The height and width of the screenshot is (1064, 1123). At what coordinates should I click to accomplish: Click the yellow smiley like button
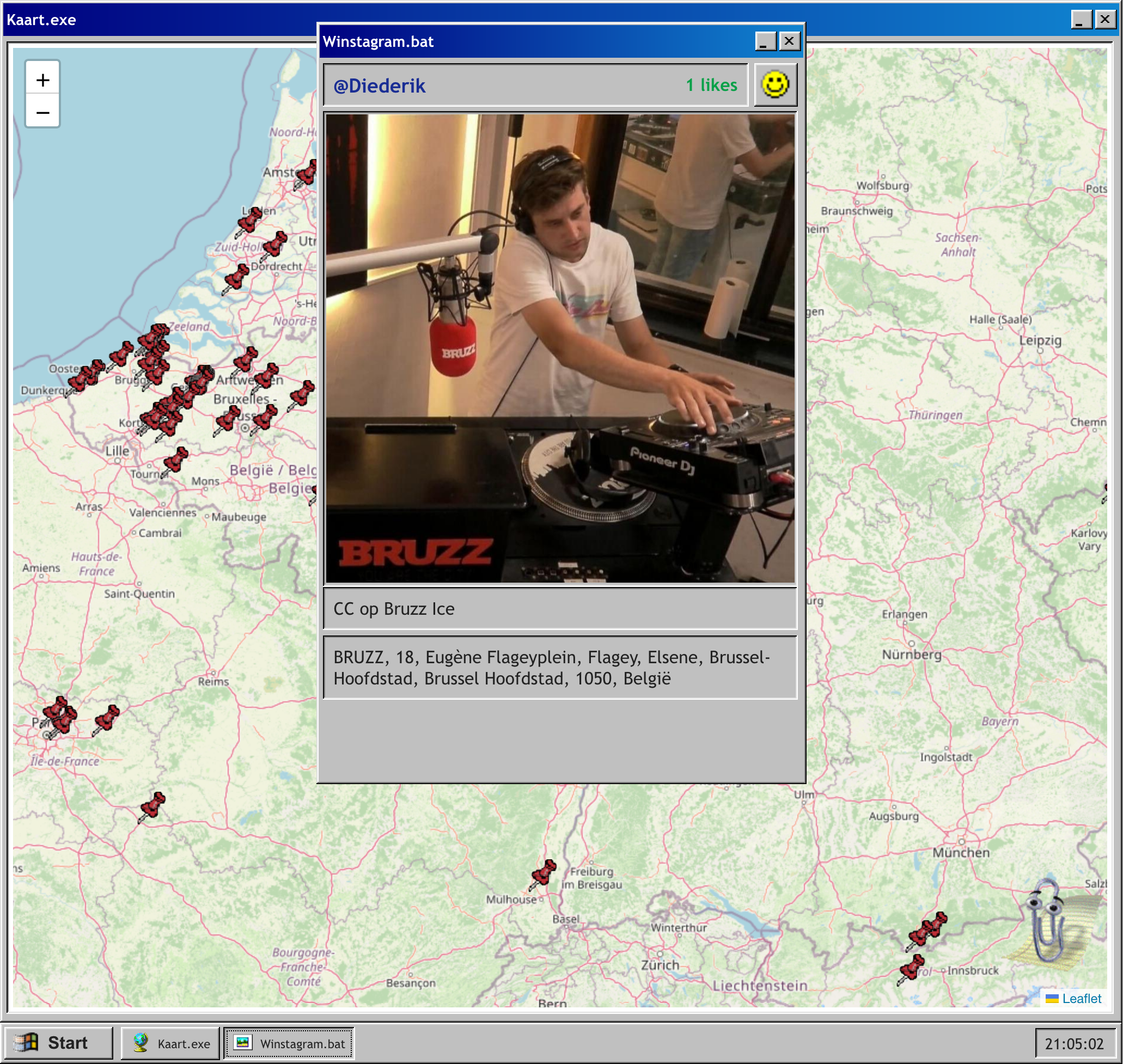pos(776,85)
